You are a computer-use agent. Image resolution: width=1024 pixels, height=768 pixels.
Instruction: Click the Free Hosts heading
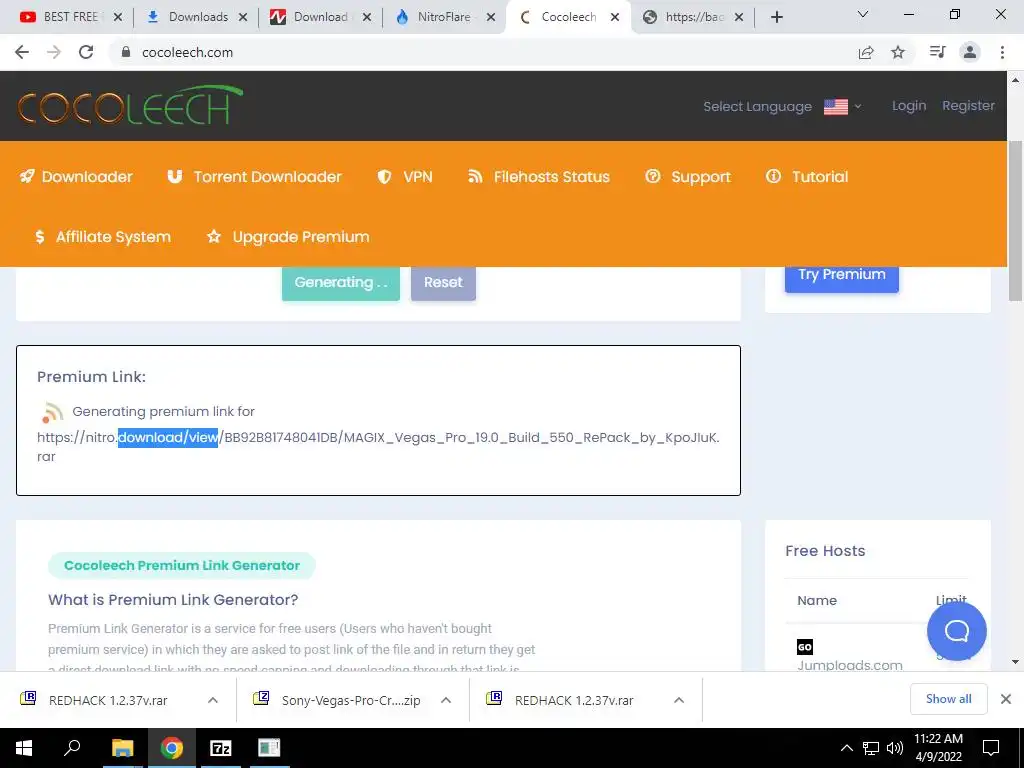(825, 551)
